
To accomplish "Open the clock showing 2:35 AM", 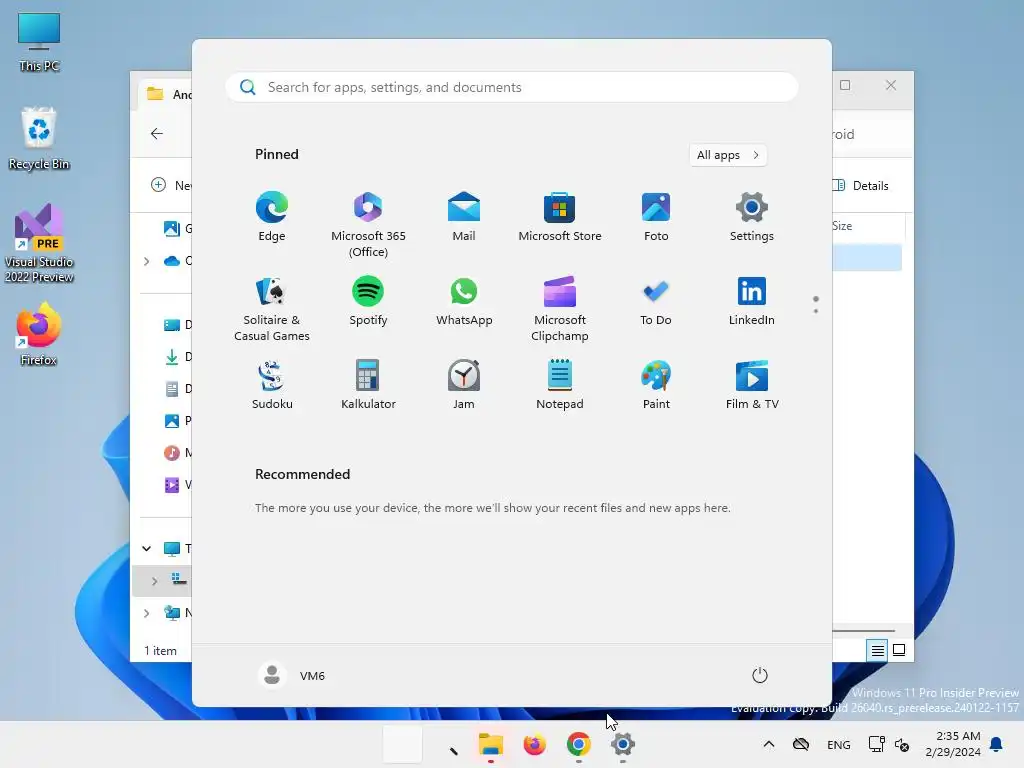I will point(953,744).
